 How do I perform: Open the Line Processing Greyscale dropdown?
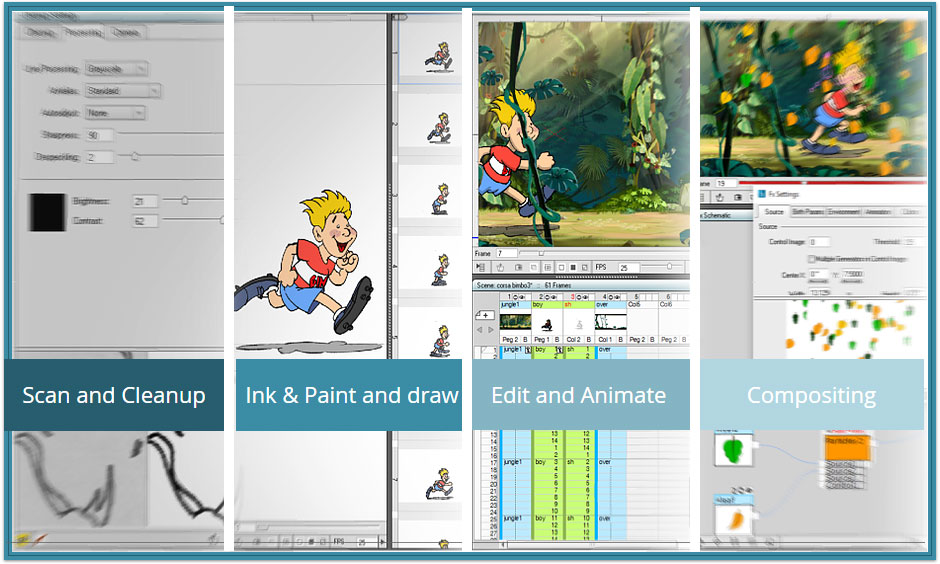pos(117,69)
